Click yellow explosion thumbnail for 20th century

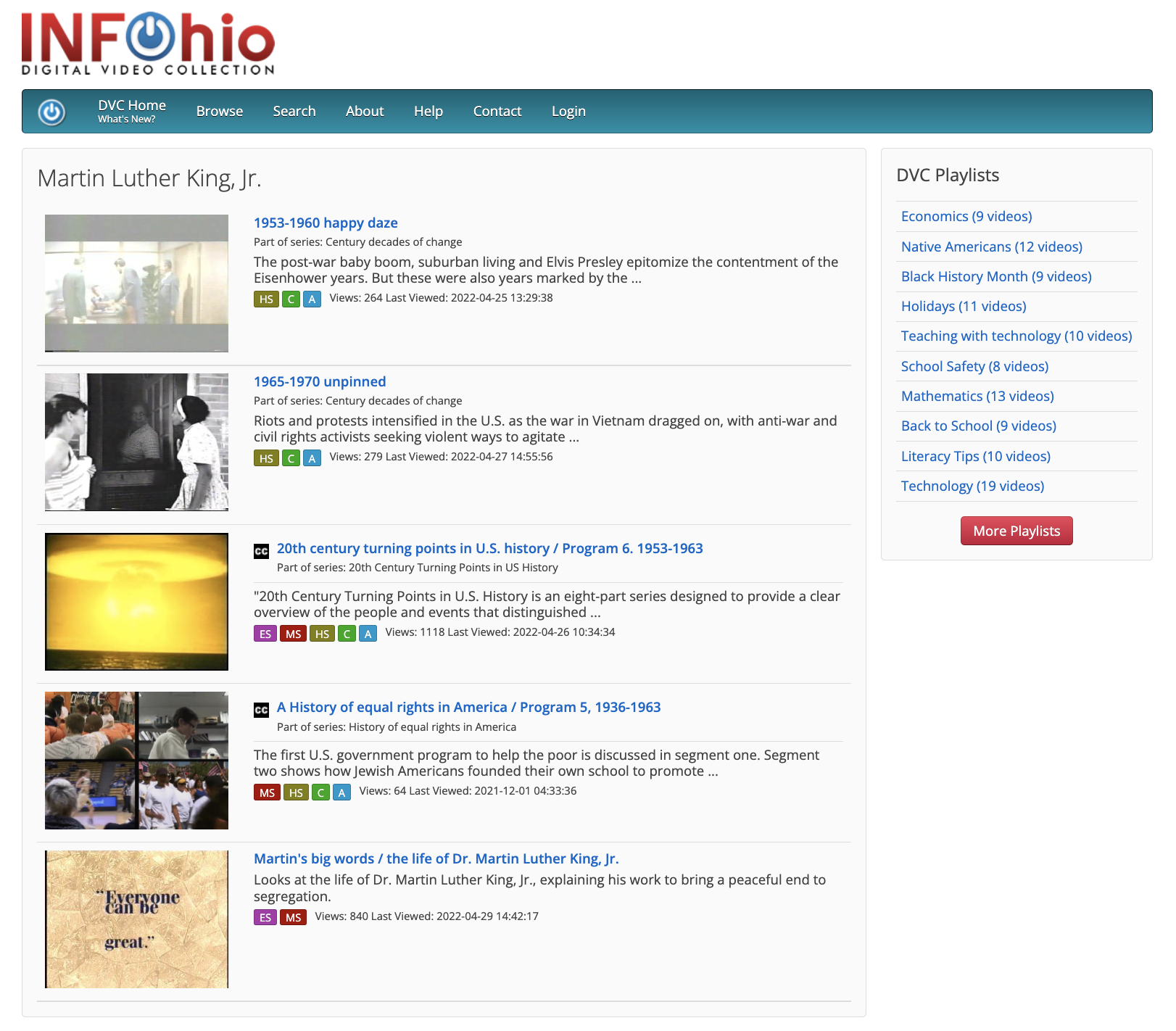click(136, 602)
